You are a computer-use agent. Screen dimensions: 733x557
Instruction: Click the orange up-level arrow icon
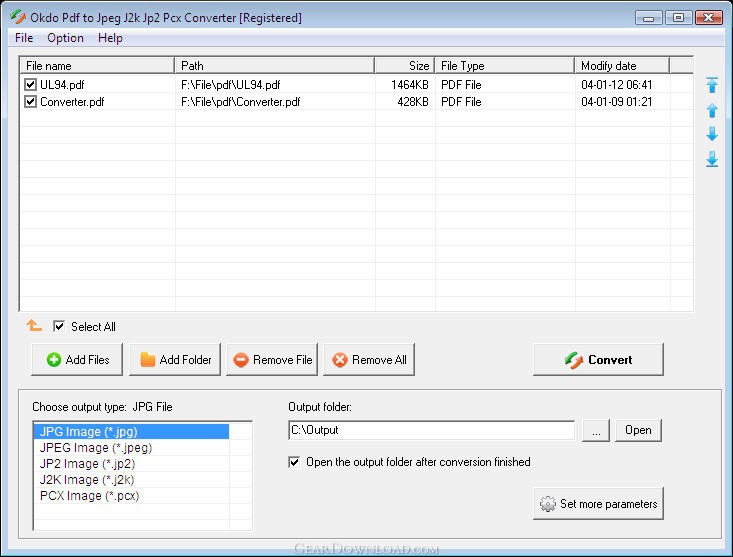34,325
